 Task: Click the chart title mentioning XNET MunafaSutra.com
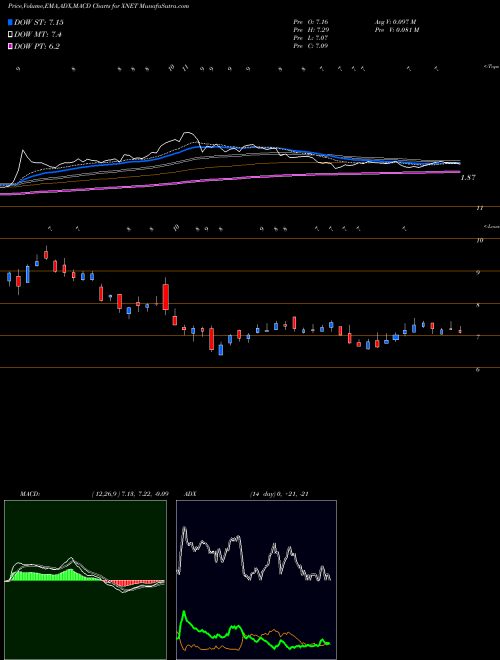[99, 6]
